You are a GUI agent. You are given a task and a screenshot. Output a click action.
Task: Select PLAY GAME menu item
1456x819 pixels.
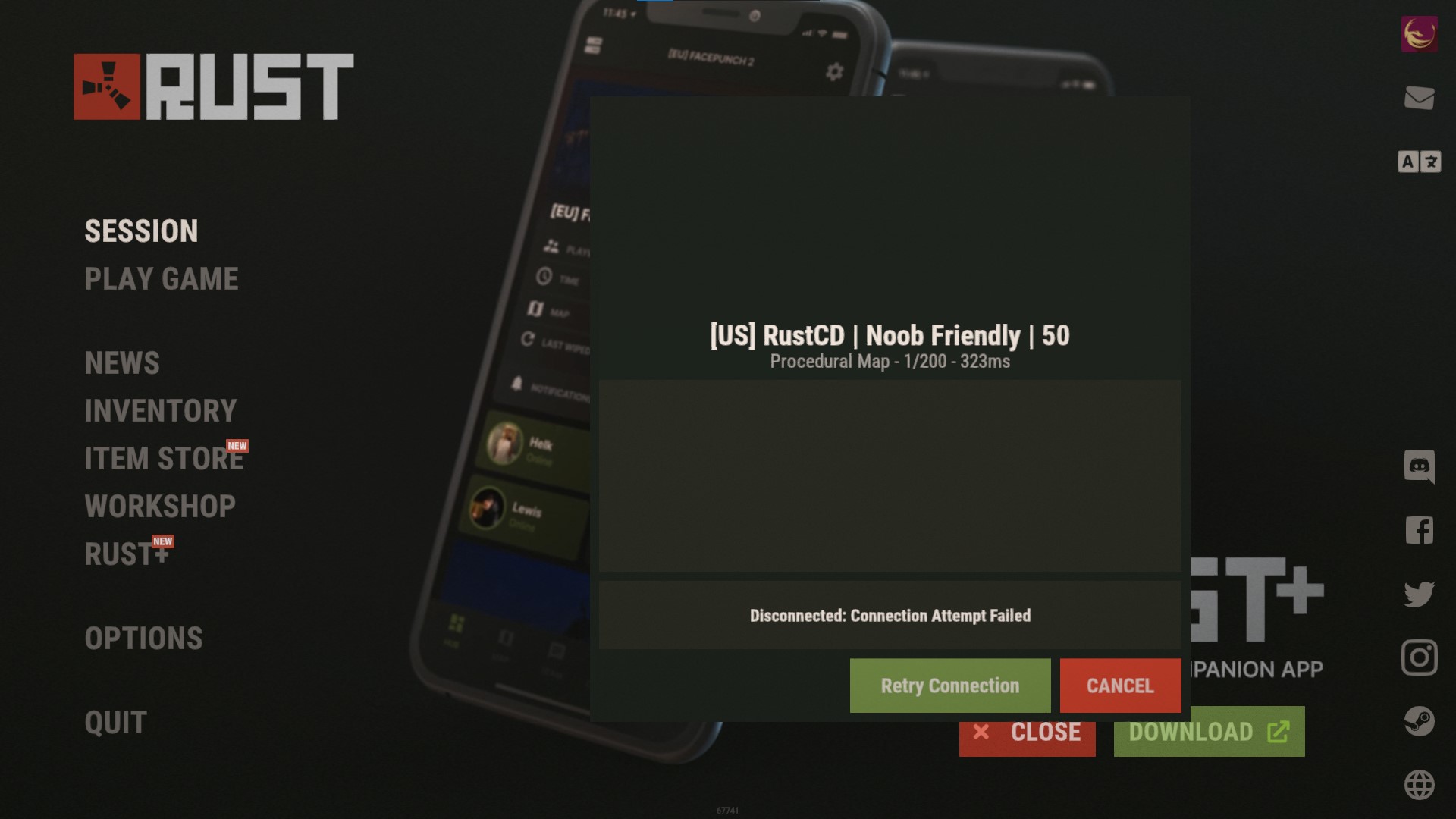pyautogui.click(x=161, y=278)
